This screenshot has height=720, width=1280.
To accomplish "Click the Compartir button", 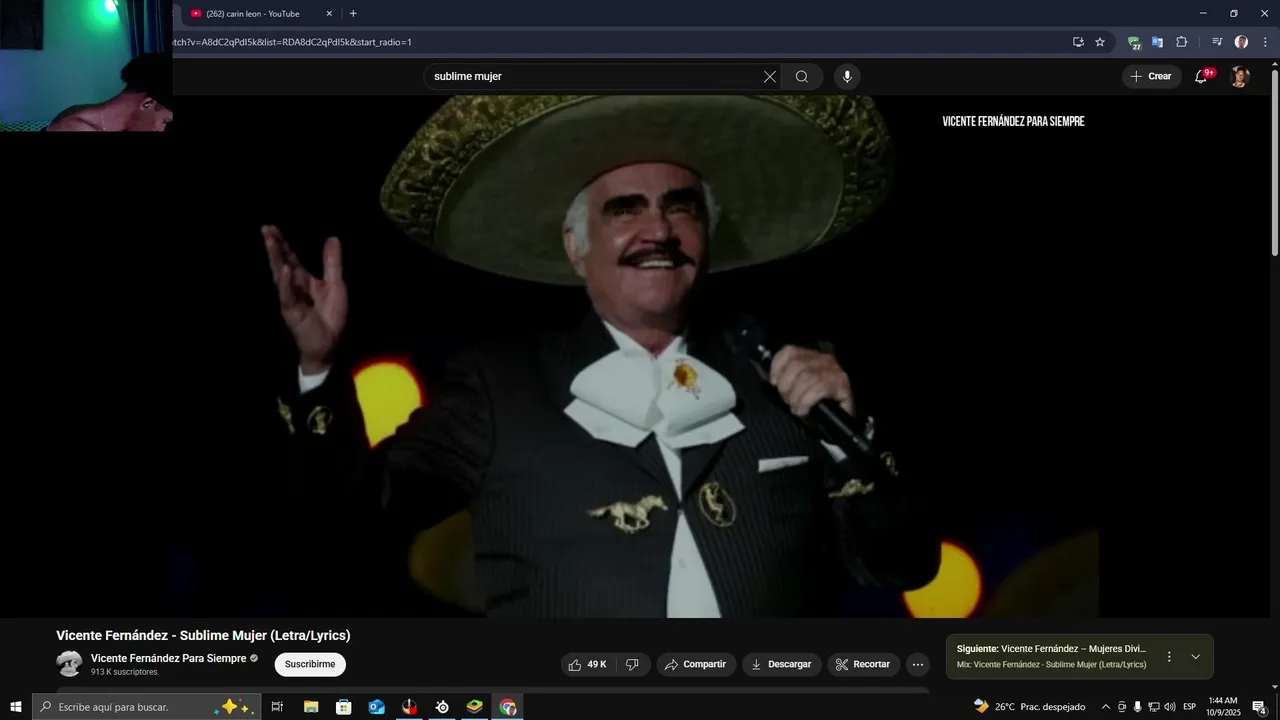I will pos(696,664).
